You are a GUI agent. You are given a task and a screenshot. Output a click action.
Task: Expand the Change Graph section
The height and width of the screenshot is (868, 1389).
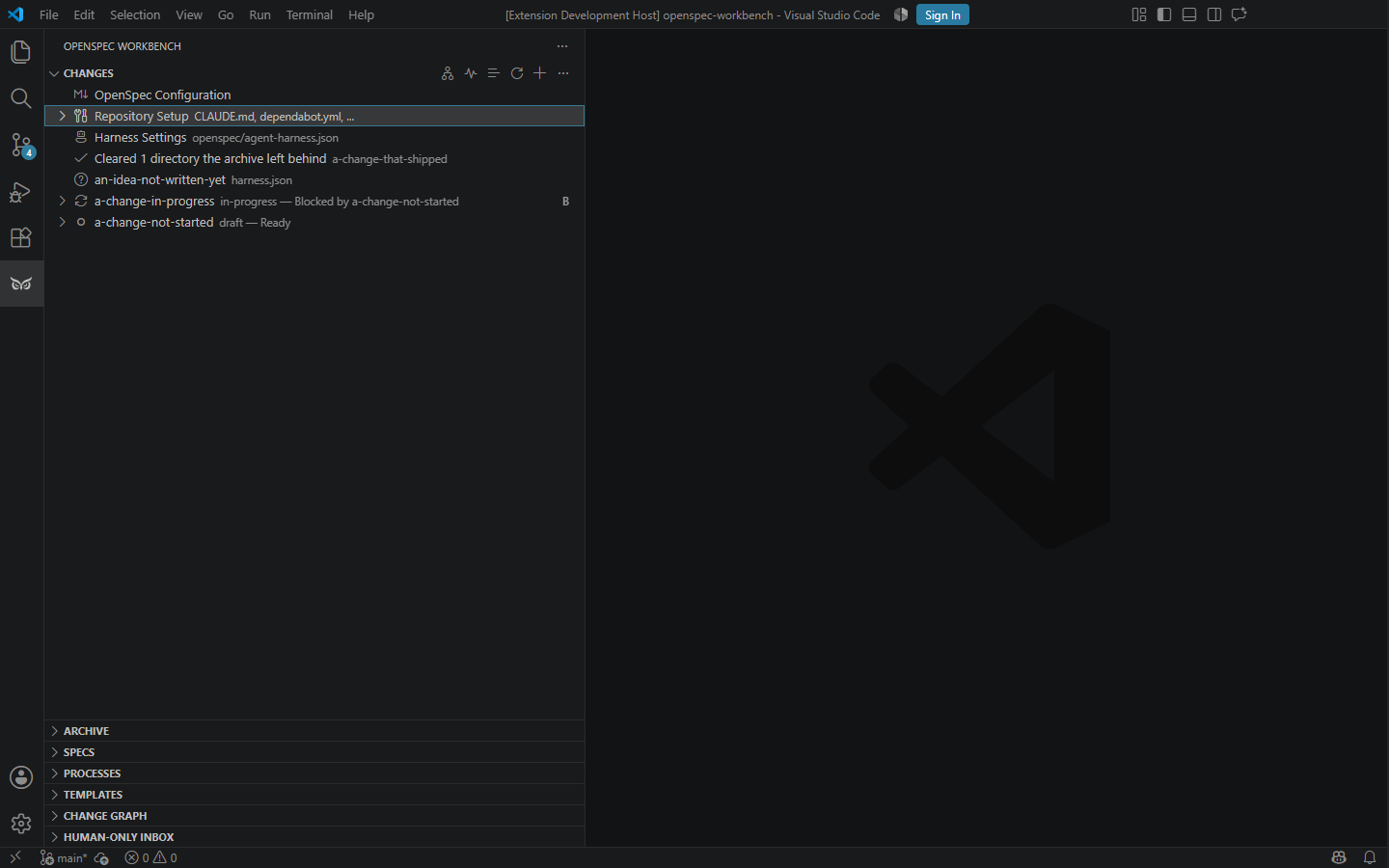click(314, 816)
